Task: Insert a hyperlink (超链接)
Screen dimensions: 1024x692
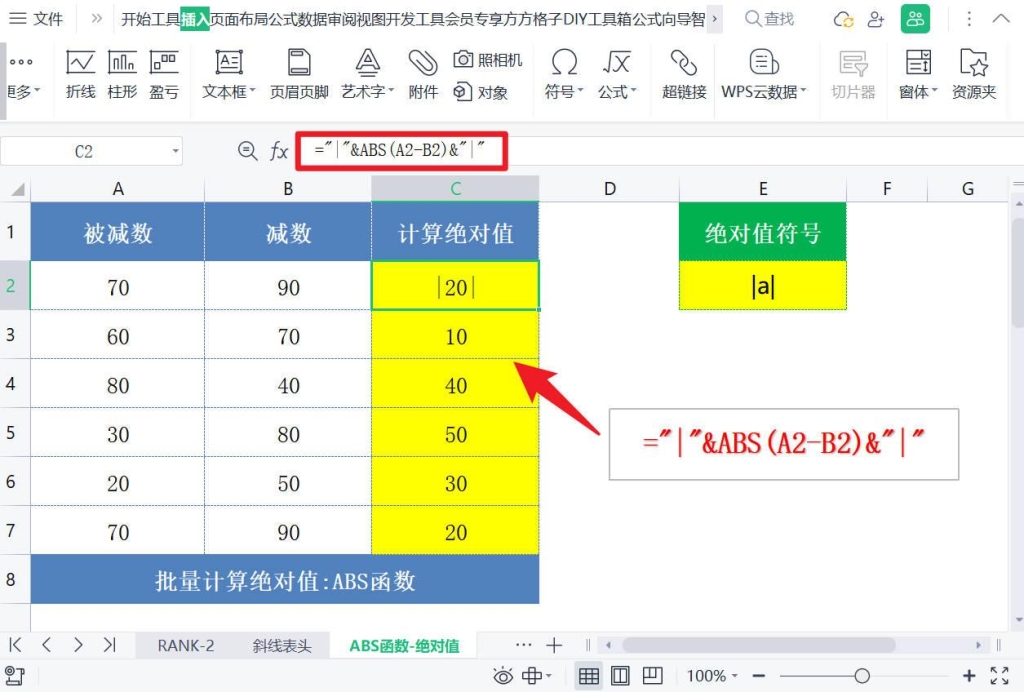Action: coord(684,74)
